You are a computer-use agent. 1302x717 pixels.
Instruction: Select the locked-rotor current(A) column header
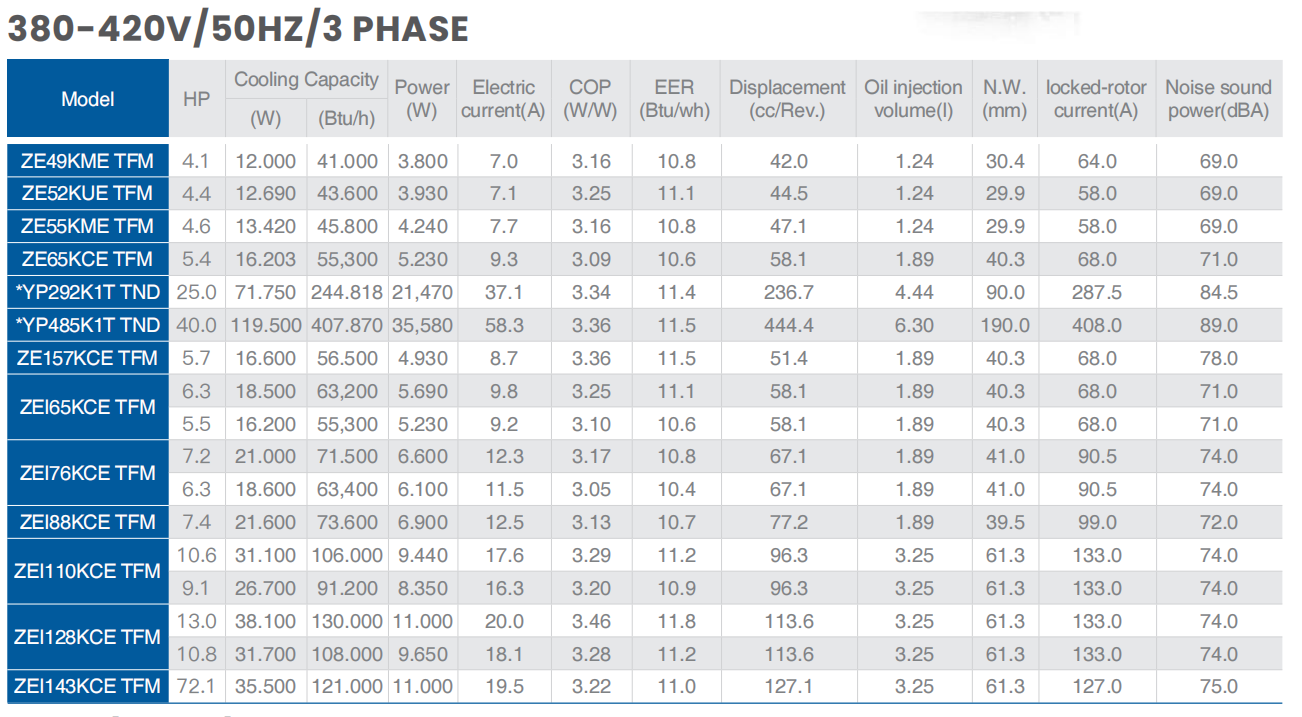coord(1096,99)
